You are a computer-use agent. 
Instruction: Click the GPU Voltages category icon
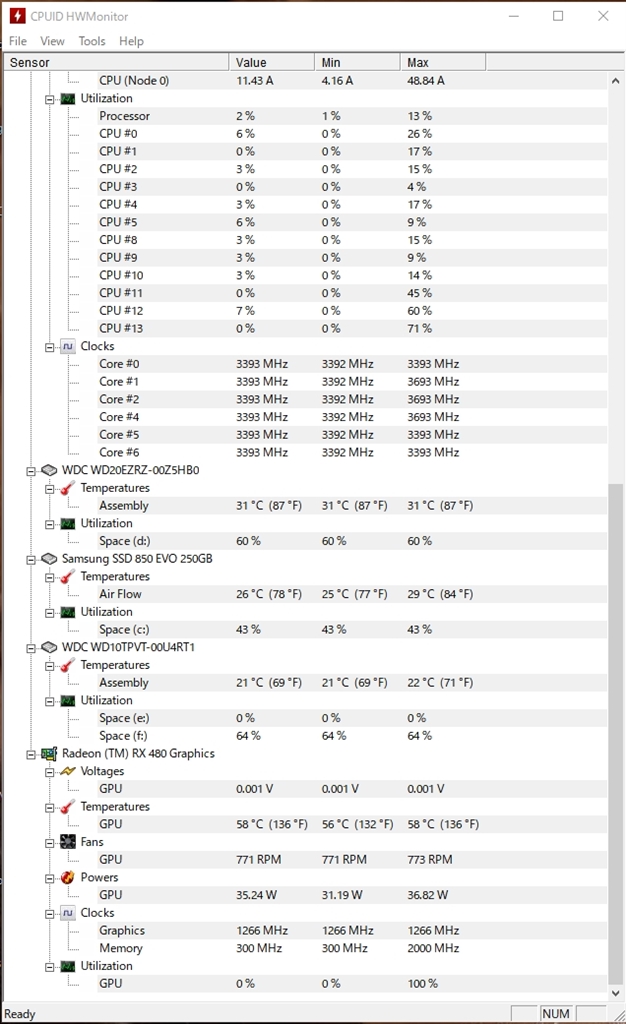tap(68, 771)
